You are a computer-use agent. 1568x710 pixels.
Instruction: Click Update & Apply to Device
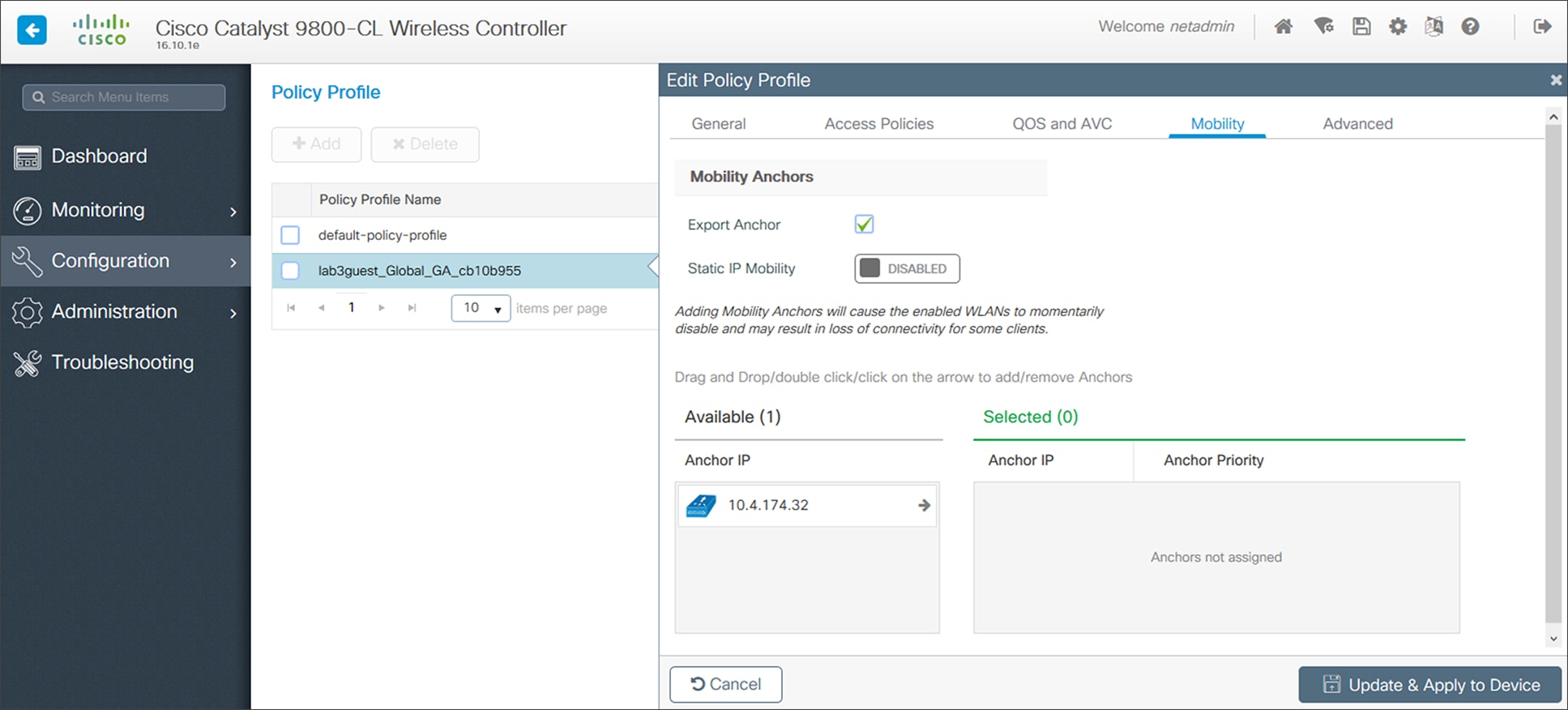[1430, 685]
